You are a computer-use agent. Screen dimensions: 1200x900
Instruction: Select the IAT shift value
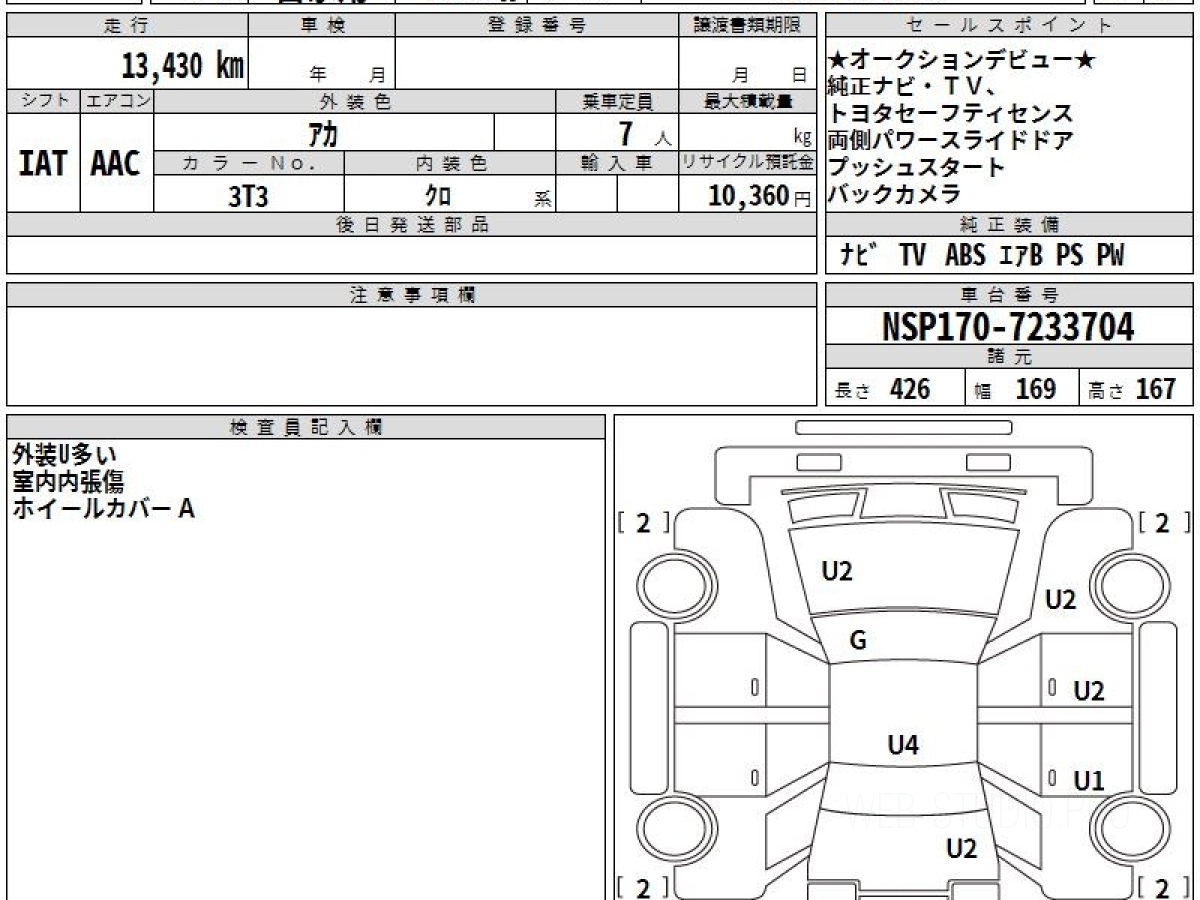click(x=43, y=164)
